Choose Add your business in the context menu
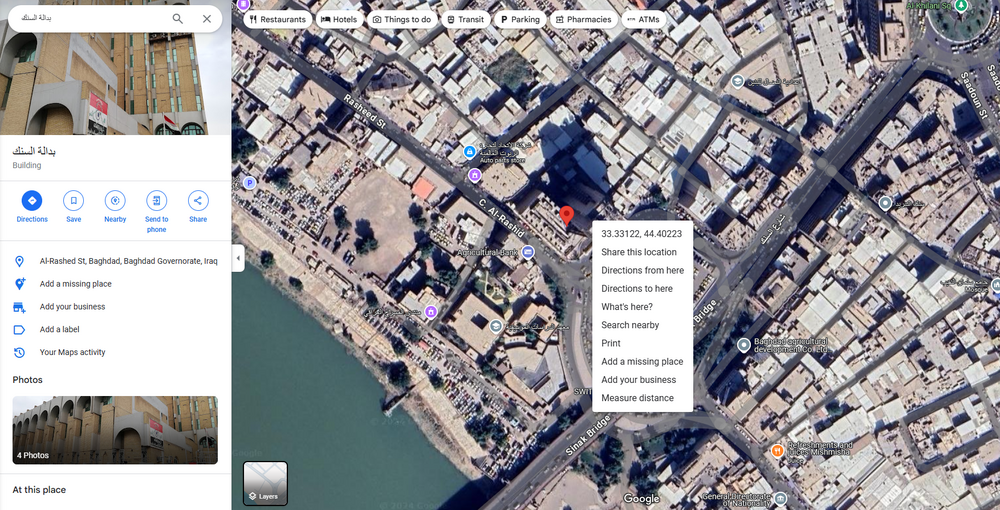Screen dimensions: 1000x510 pos(642,379)
